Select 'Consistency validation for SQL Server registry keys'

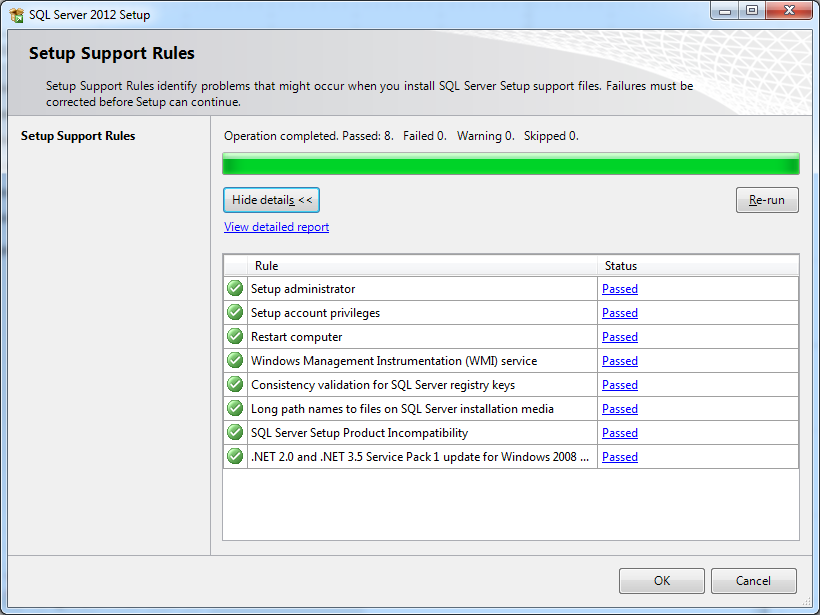pos(383,385)
